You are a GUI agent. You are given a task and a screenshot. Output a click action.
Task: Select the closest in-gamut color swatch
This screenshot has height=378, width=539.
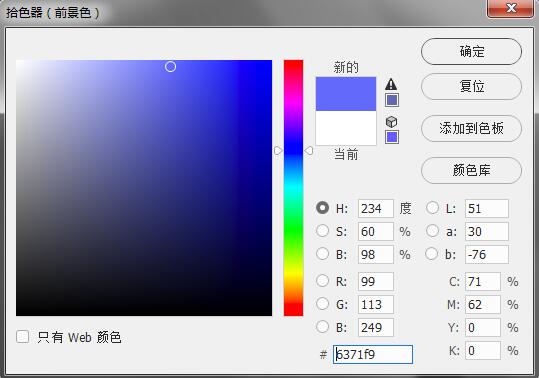(x=392, y=100)
